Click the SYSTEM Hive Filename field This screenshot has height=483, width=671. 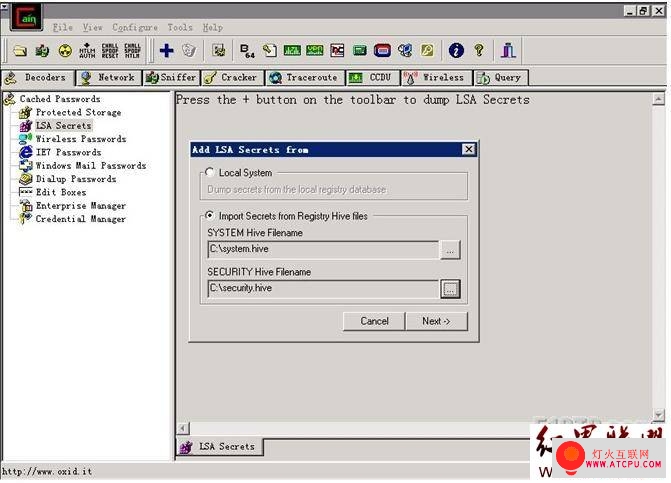coord(323,249)
